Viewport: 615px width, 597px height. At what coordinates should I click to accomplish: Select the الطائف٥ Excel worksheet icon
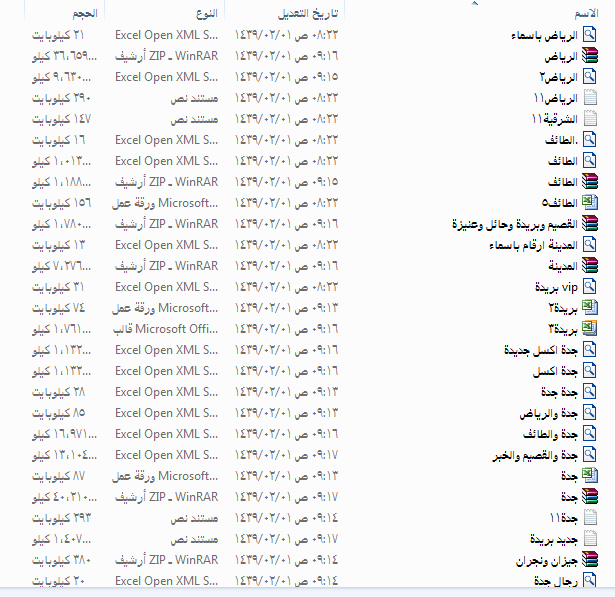point(590,202)
